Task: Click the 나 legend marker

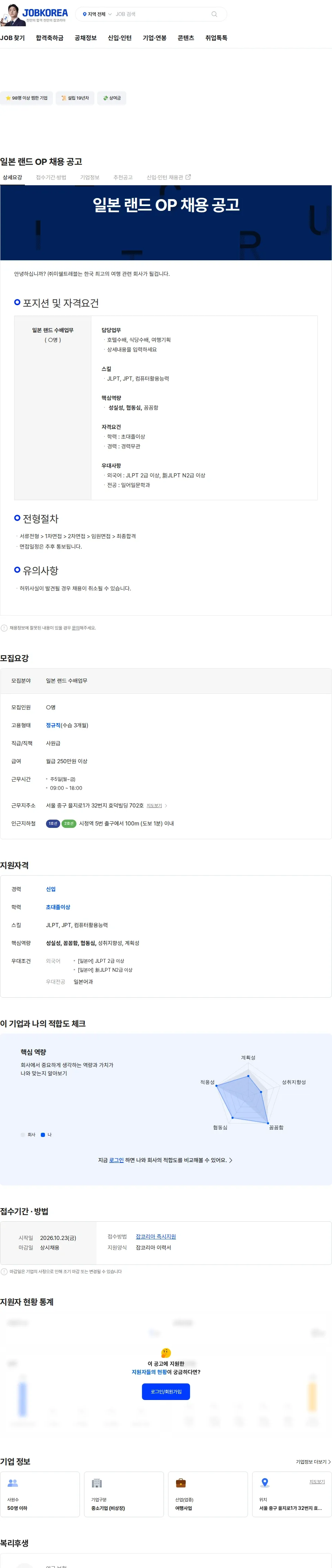Action: [43, 1135]
